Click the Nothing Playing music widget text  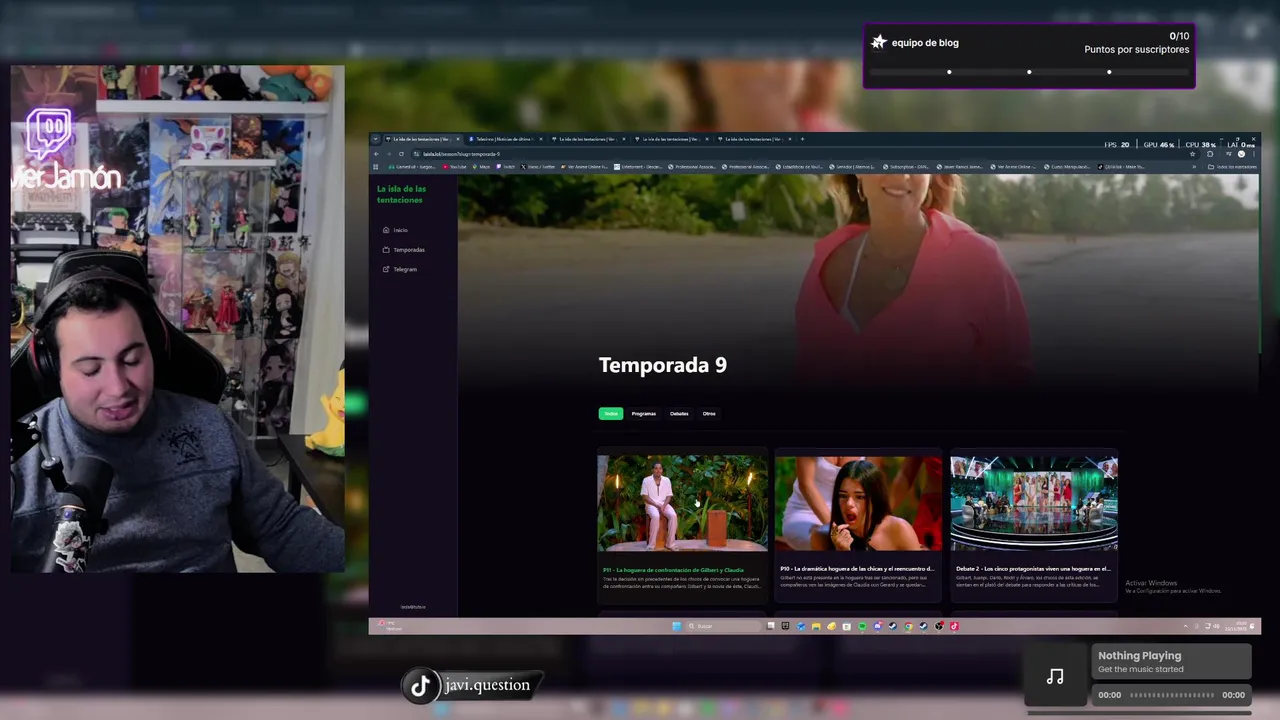1139,656
